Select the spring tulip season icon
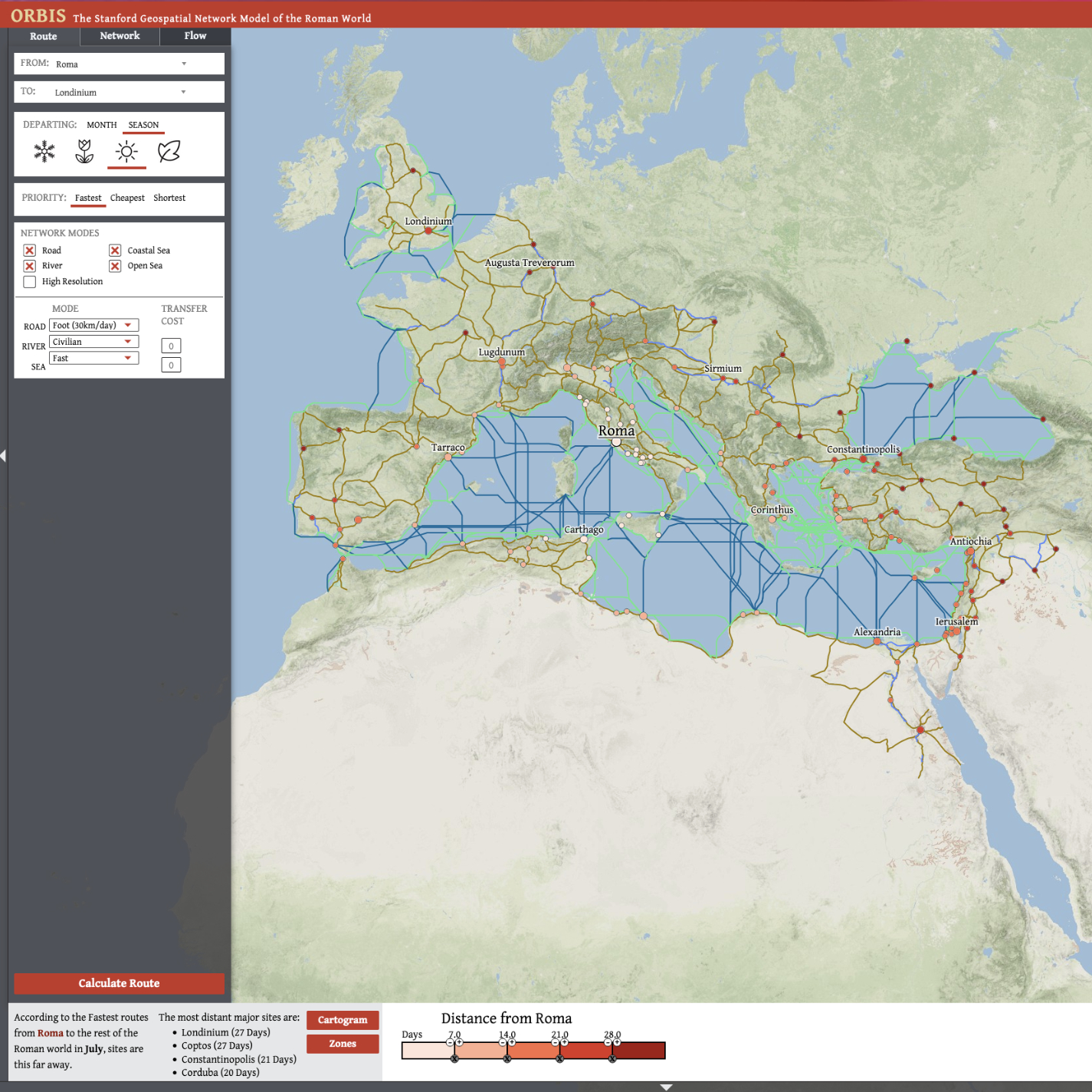1092x1092 pixels. [84, 151]
